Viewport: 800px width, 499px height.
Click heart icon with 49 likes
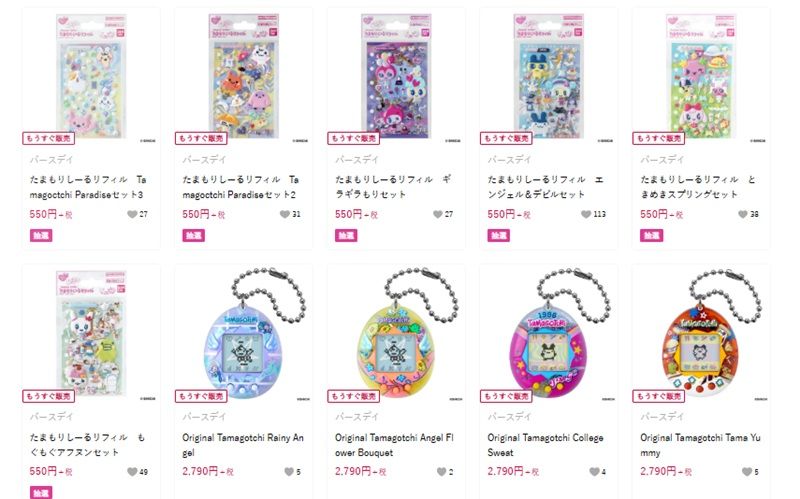point(132,472)
